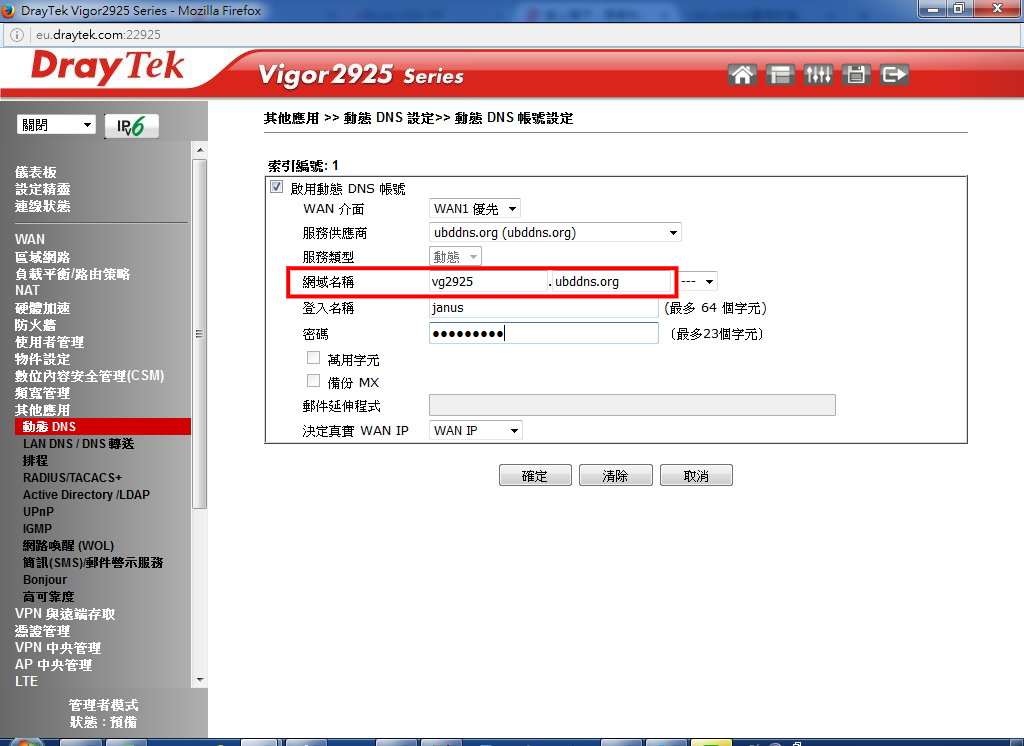Open the sliders settings icon in the header
The width and height of the screenshot is (1024, 746).
(818, 75)
